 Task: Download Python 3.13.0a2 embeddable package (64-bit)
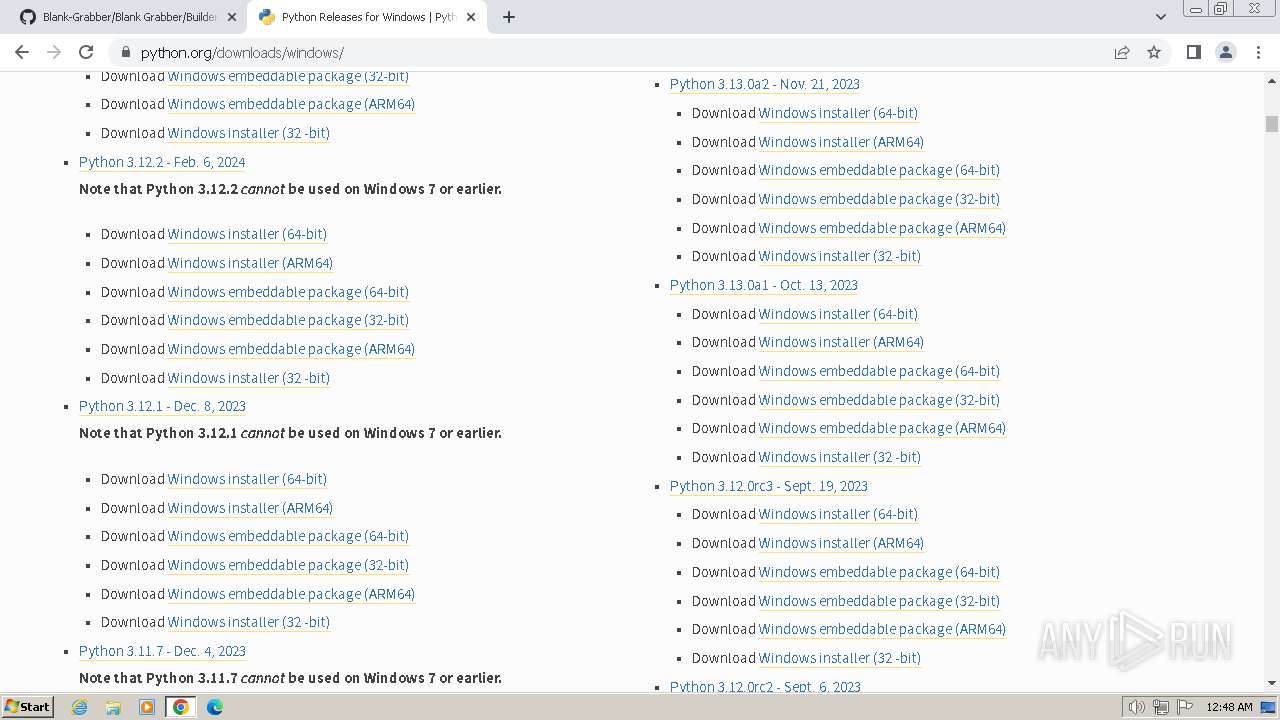[879, 170]
